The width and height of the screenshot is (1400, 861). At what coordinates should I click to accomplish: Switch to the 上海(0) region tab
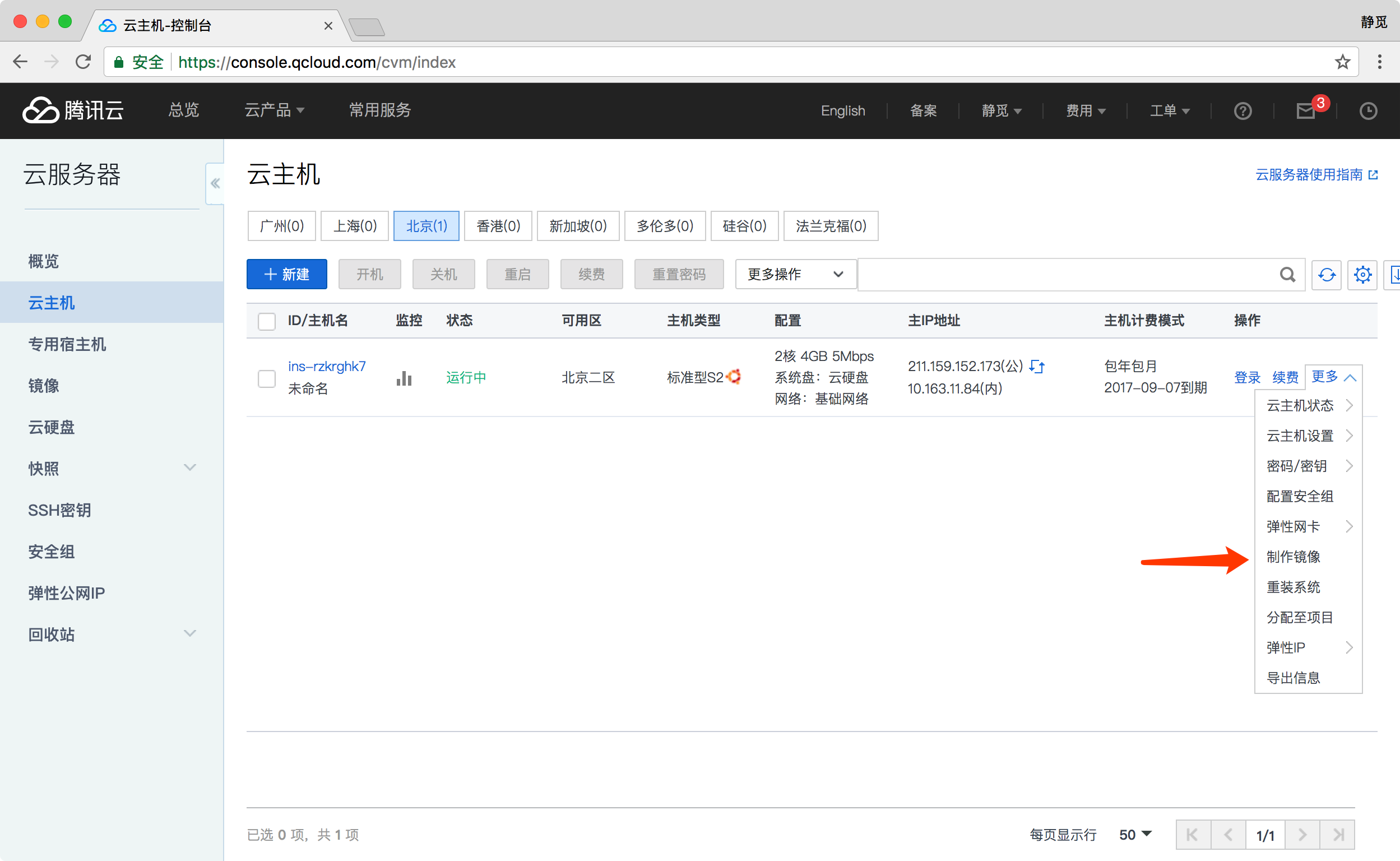[x=355, y=226]
